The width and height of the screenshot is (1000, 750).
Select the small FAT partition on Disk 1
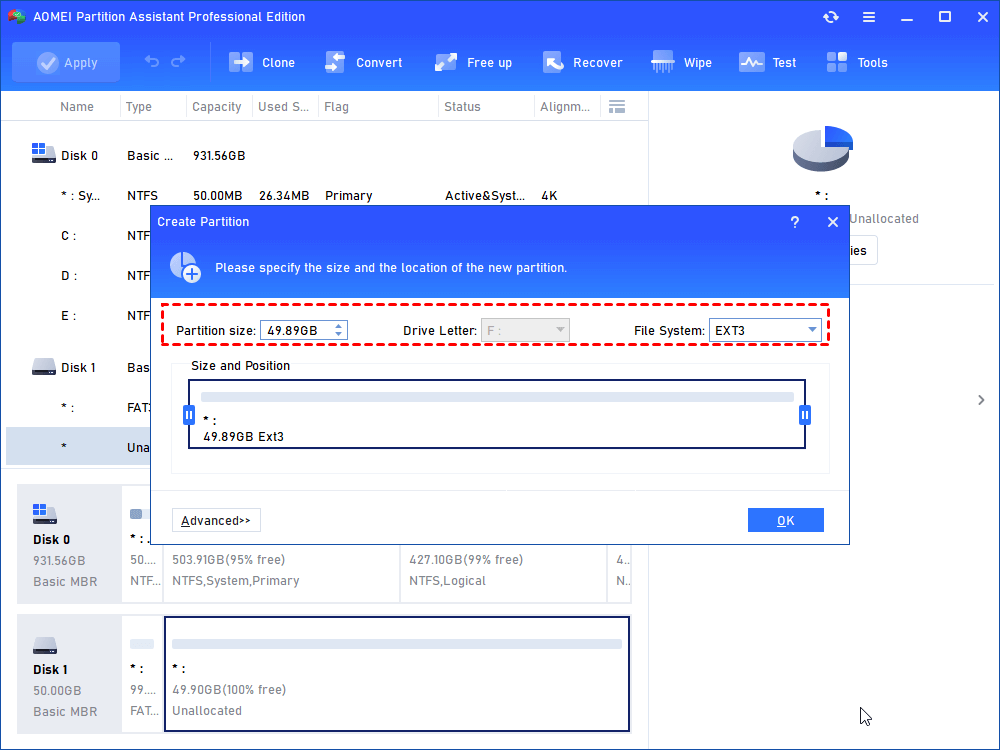pos(142,674)
